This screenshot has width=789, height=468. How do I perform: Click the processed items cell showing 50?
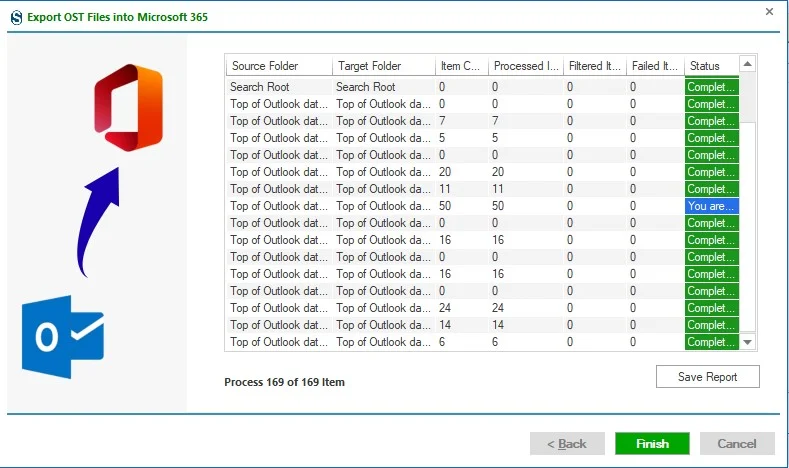[526, 206]
